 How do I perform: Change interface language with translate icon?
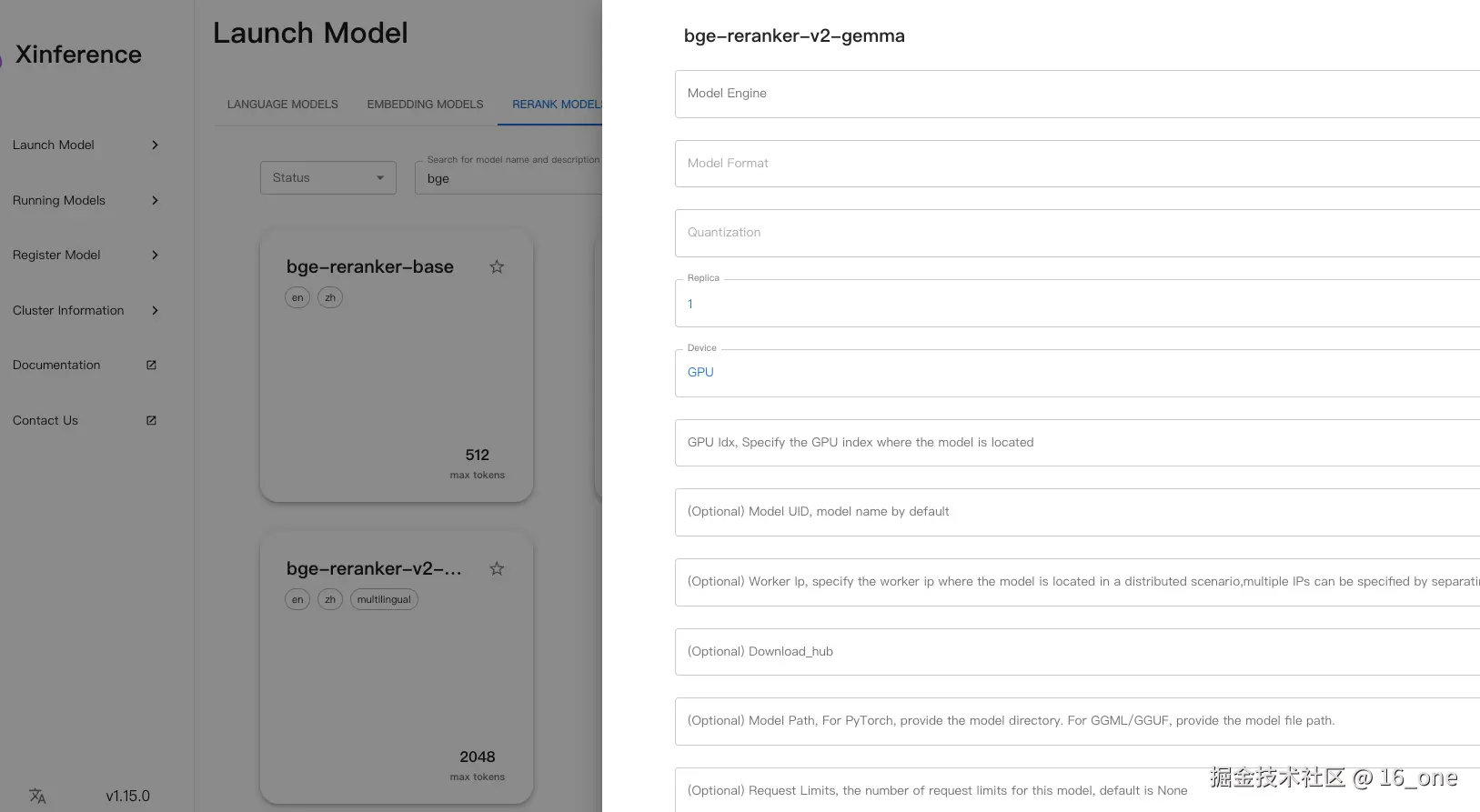tap(37, 796)
